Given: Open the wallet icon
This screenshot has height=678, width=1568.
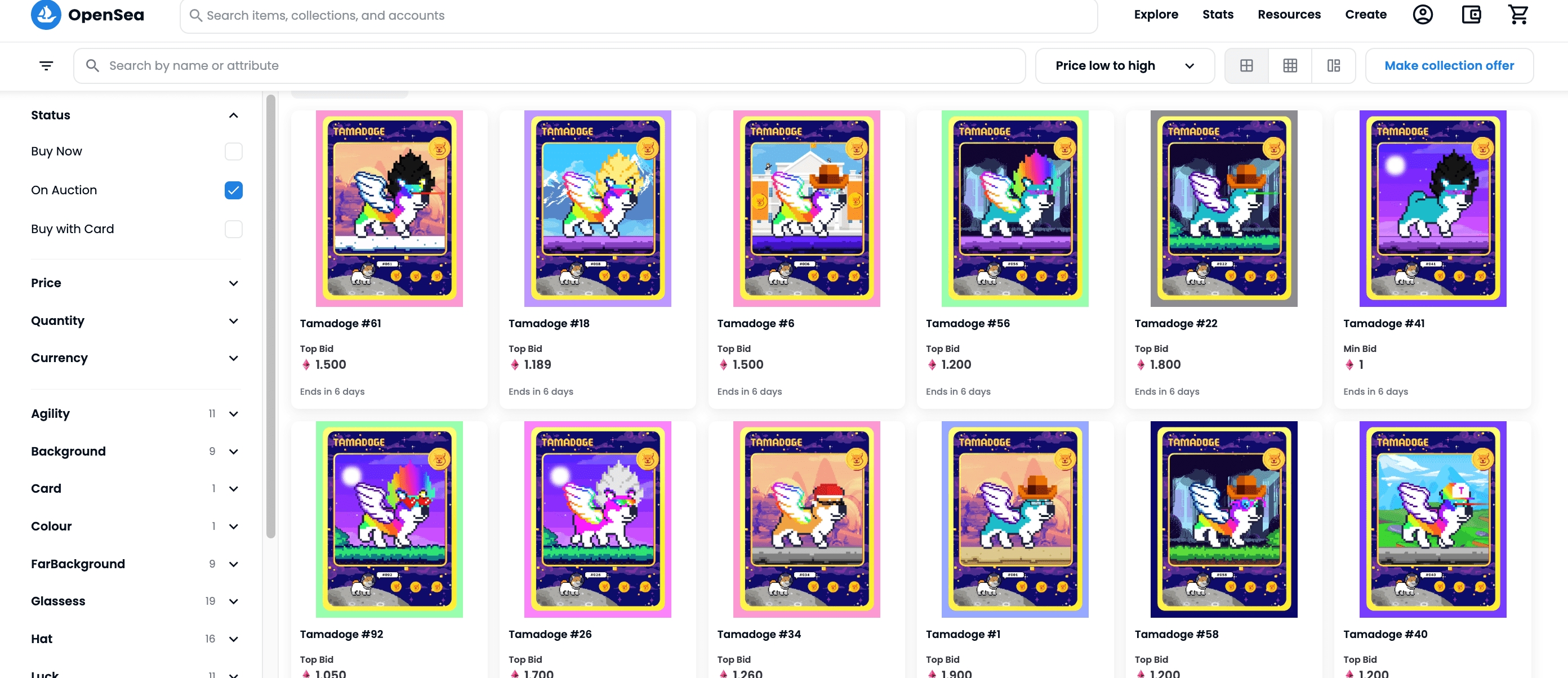Looking at the screenshot, I should tap(1471, 15).
